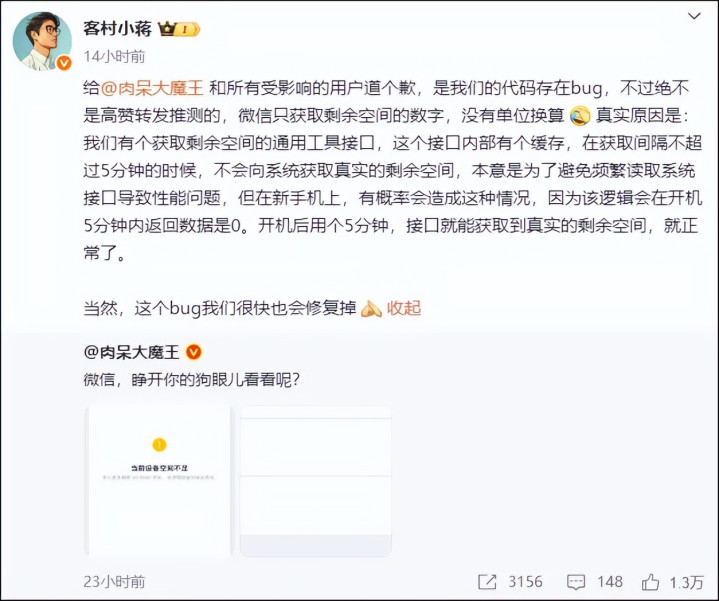719x601 pixels.
Task: Click the crown membership badge
Action: (178, 29)
